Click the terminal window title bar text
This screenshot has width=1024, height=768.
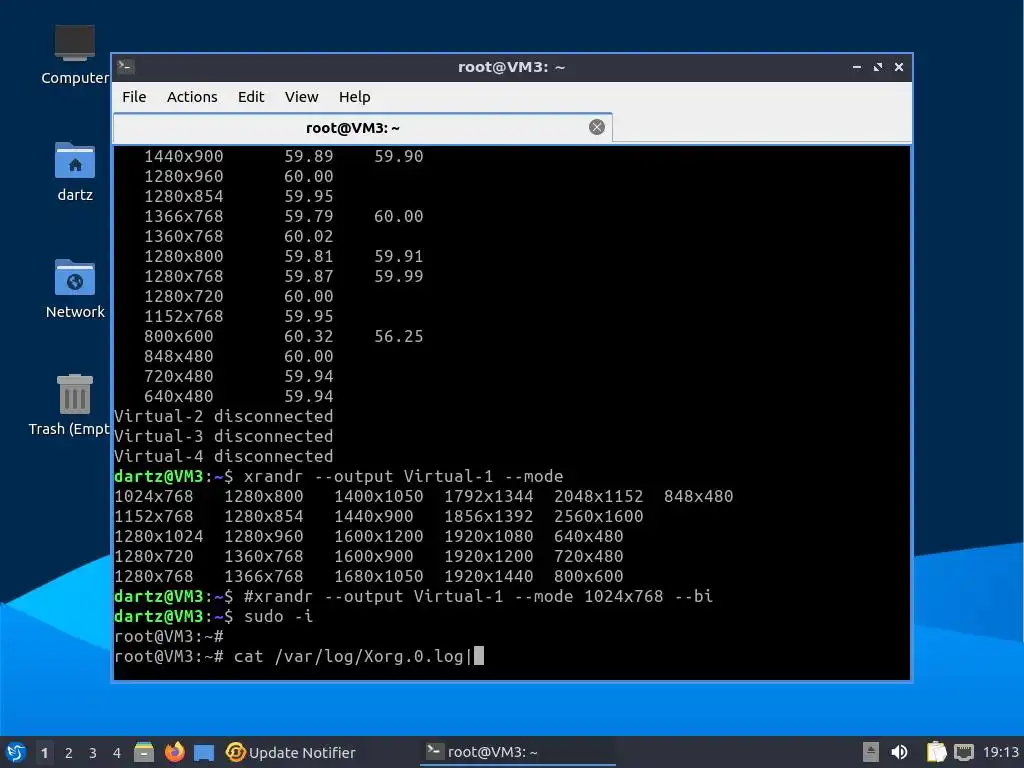click(511, 67)
